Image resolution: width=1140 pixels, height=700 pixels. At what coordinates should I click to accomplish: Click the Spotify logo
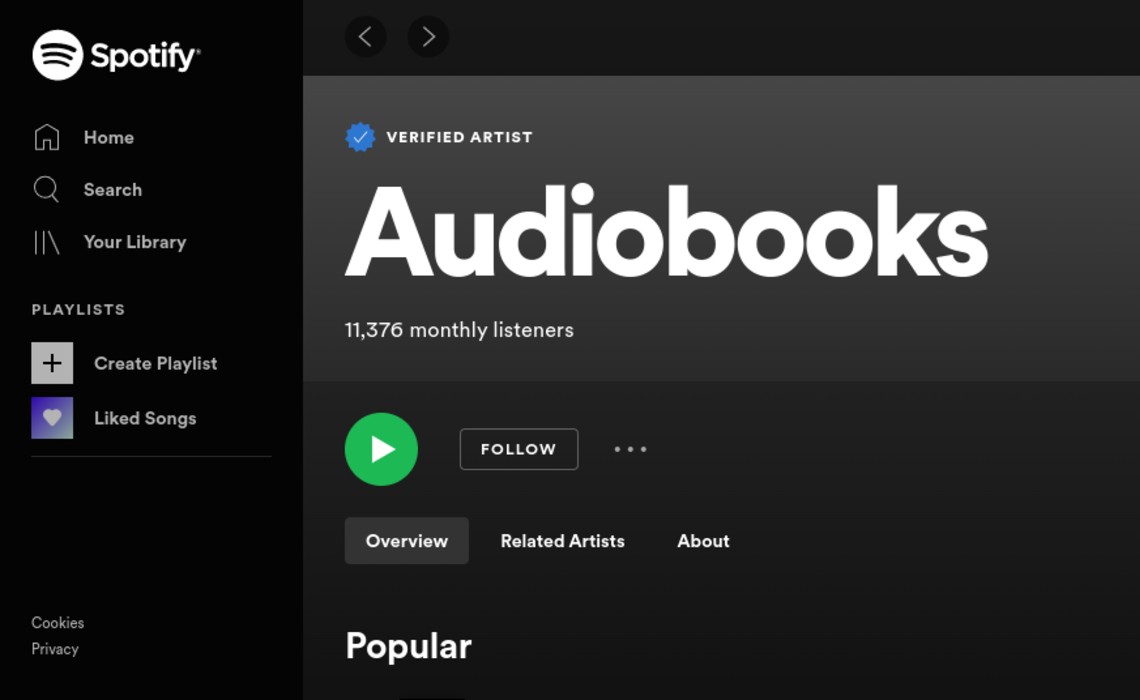click(x=116, y=55)
